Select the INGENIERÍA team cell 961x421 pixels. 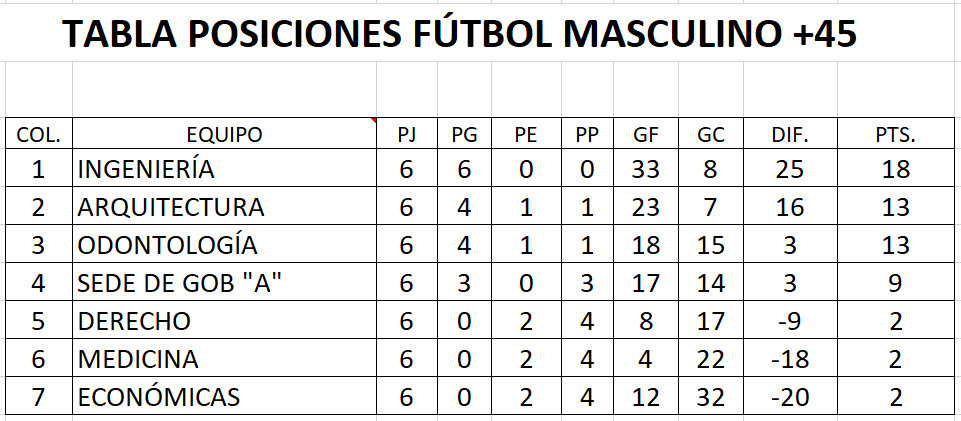point(224,168)
